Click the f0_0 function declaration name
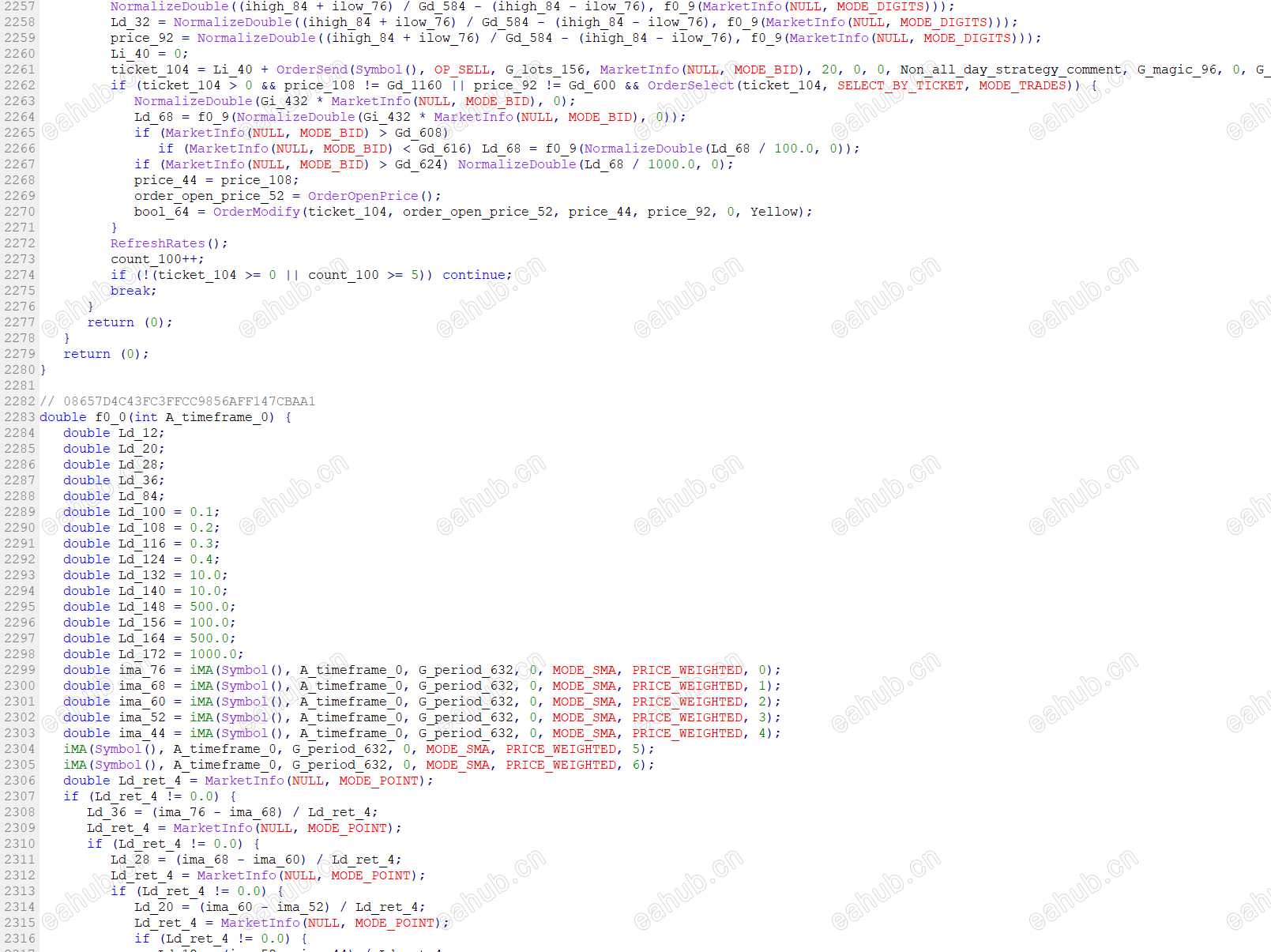Image resolution: width=1271 pixels, height=952 pixels. click(111, 417)
